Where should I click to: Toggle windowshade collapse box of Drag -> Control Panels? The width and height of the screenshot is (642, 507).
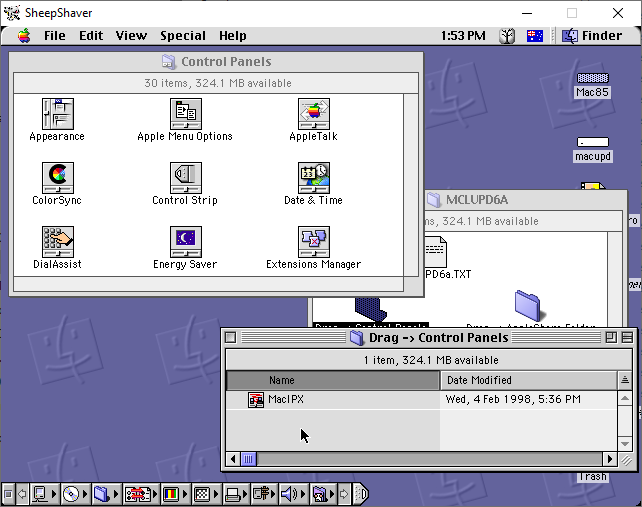pyautogui.click(x=627, y=337)
